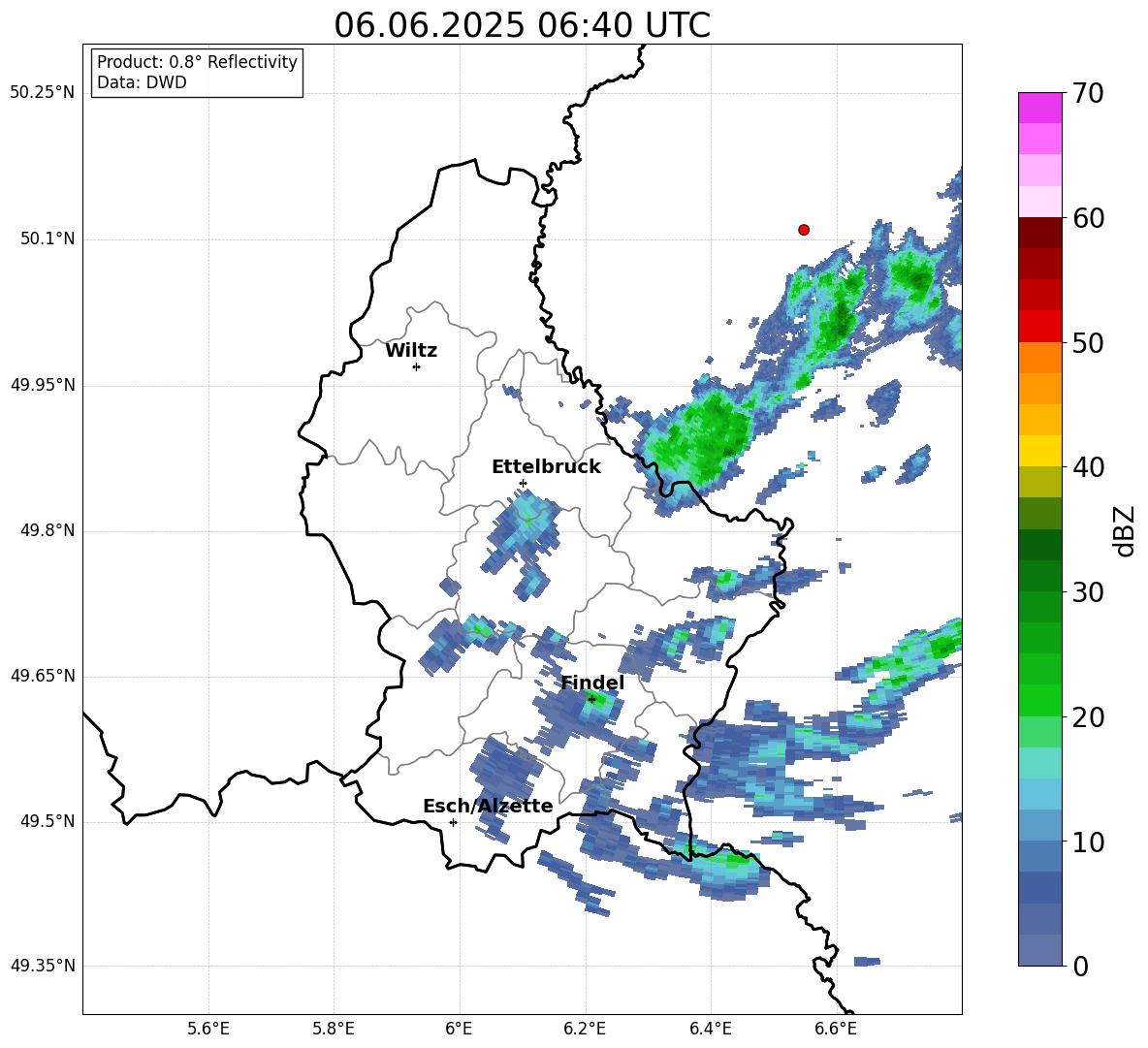
Task: Select the Findel city label
Action: pos(592,683)
